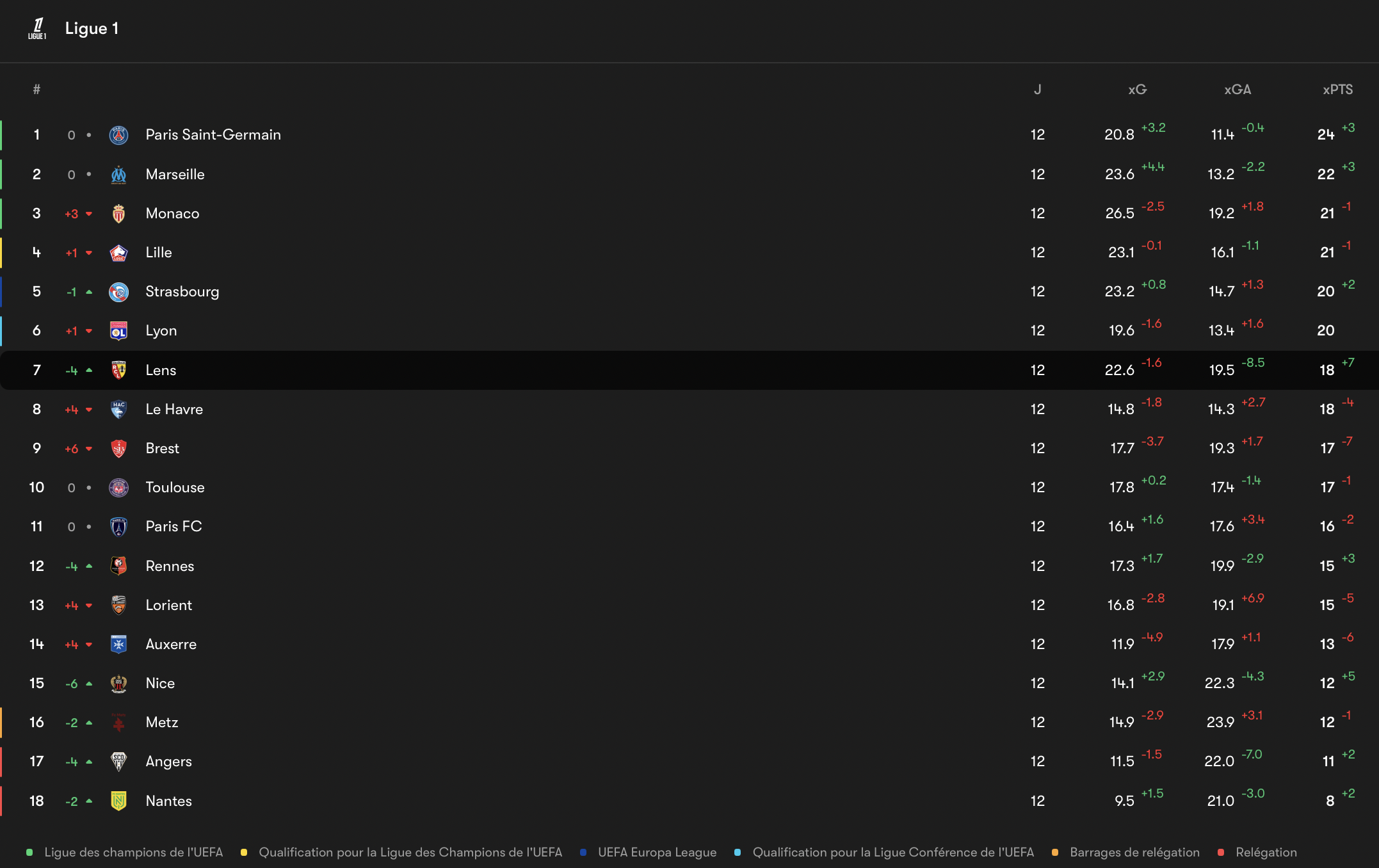Click Rennes' green up arrow indicator
Screen dimensions: 1379x868
click(x=89, y=566)
